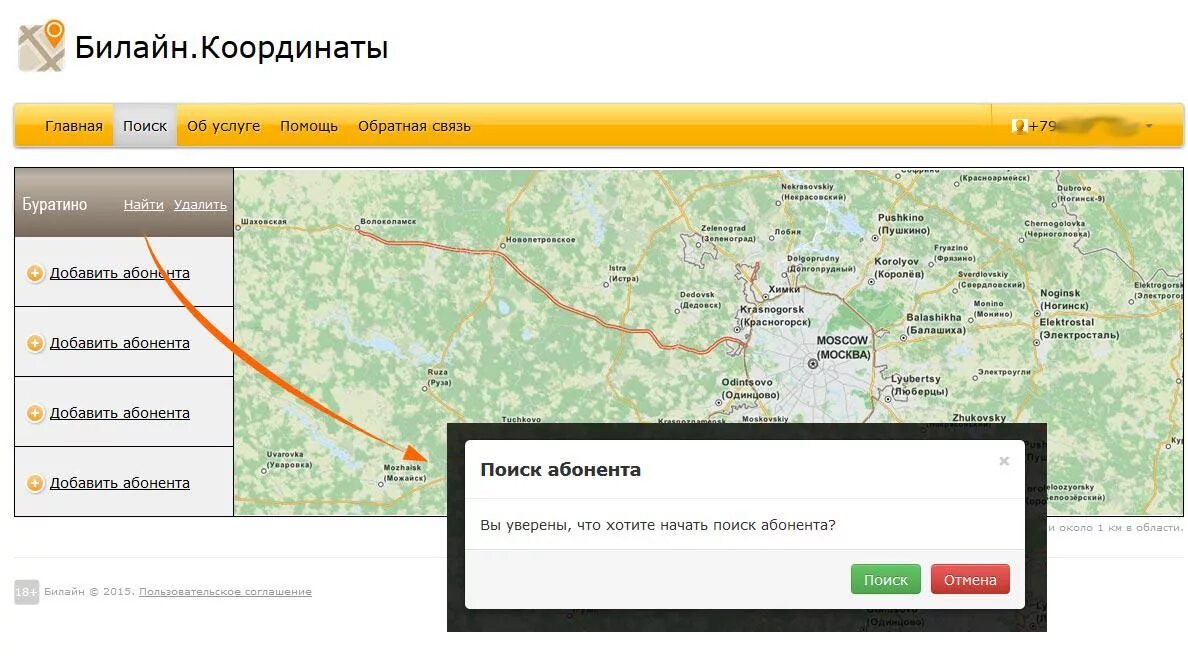Click the Beeline Coordinates map pin logo
Viewport: 1188px width, 660px height.
(x=42, y=46)
